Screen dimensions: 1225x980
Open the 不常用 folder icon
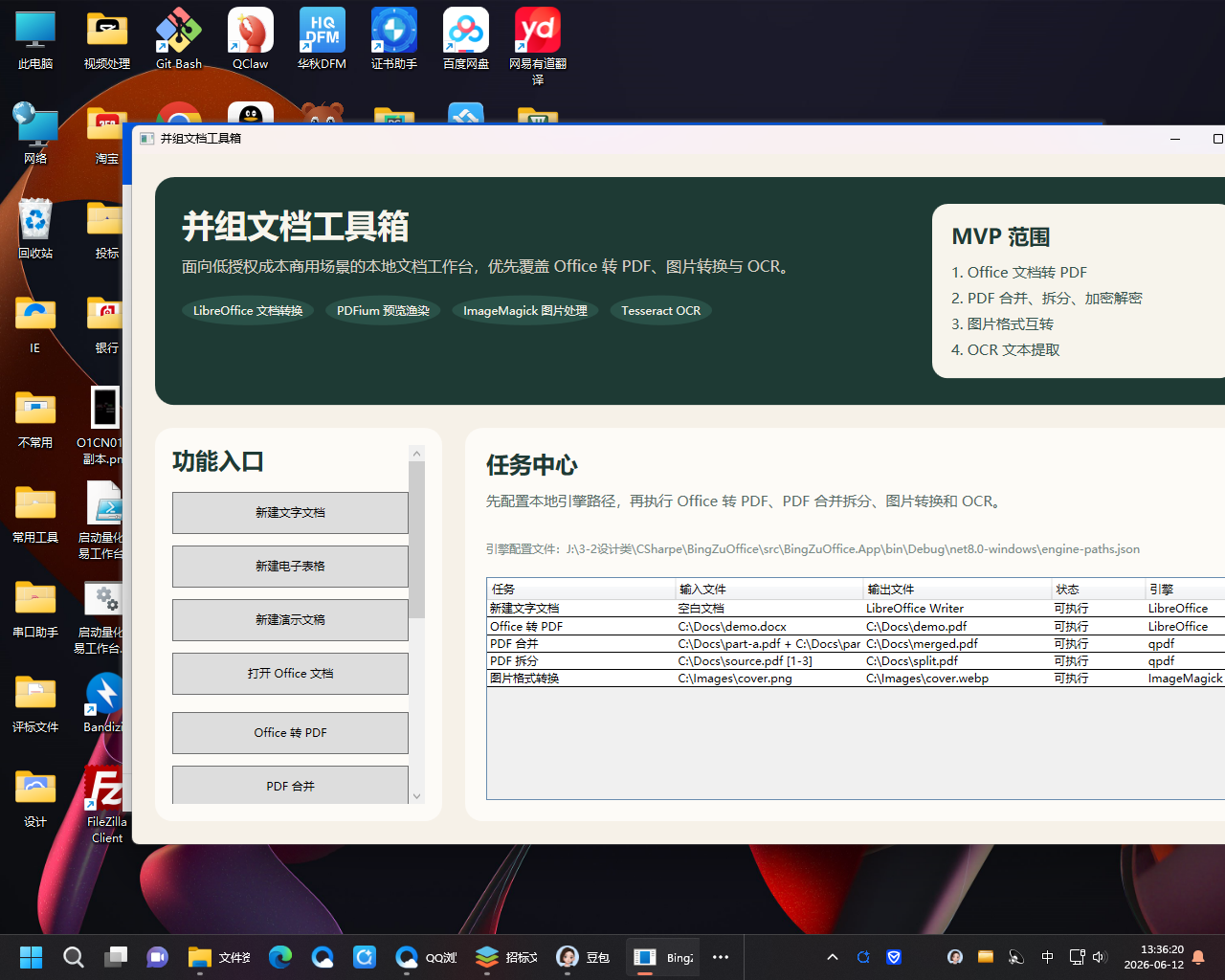35,418
